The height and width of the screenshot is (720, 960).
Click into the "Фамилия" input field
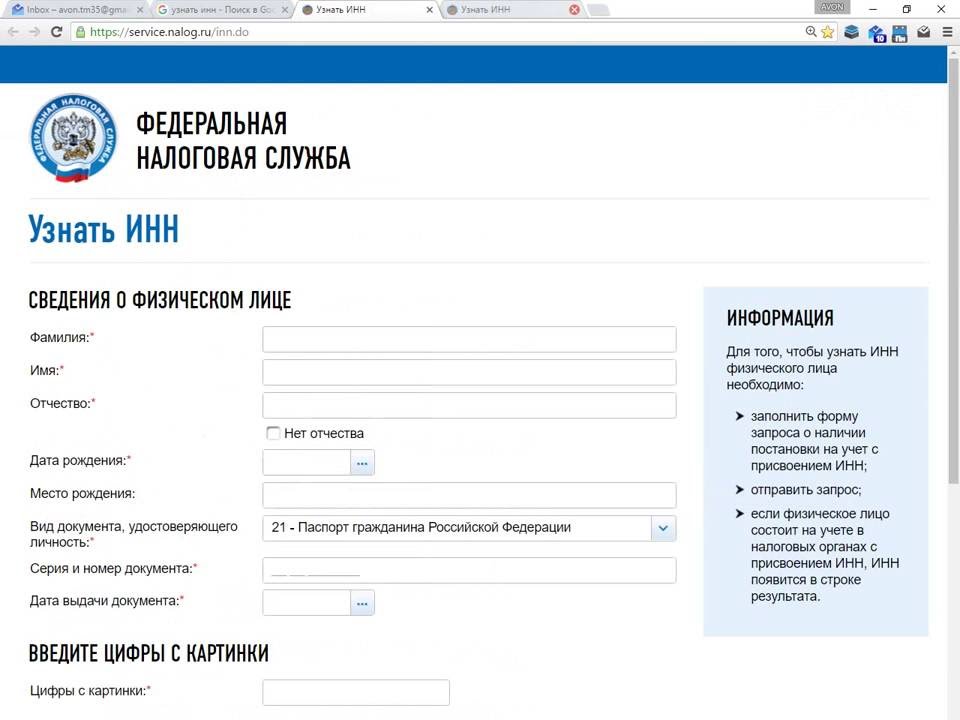469,339
